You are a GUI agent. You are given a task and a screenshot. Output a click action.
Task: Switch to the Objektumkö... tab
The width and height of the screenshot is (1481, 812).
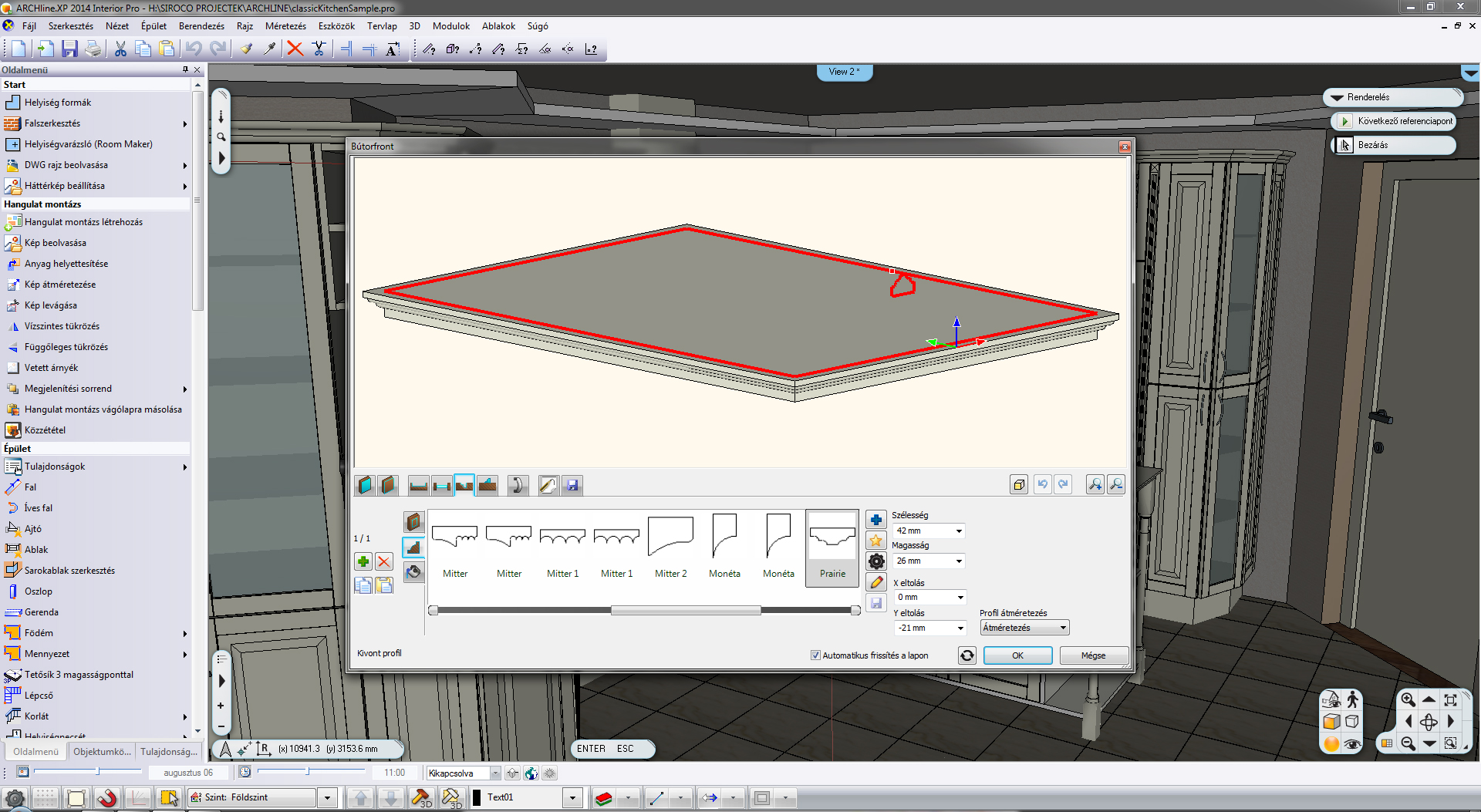click(x=102, y=752)
